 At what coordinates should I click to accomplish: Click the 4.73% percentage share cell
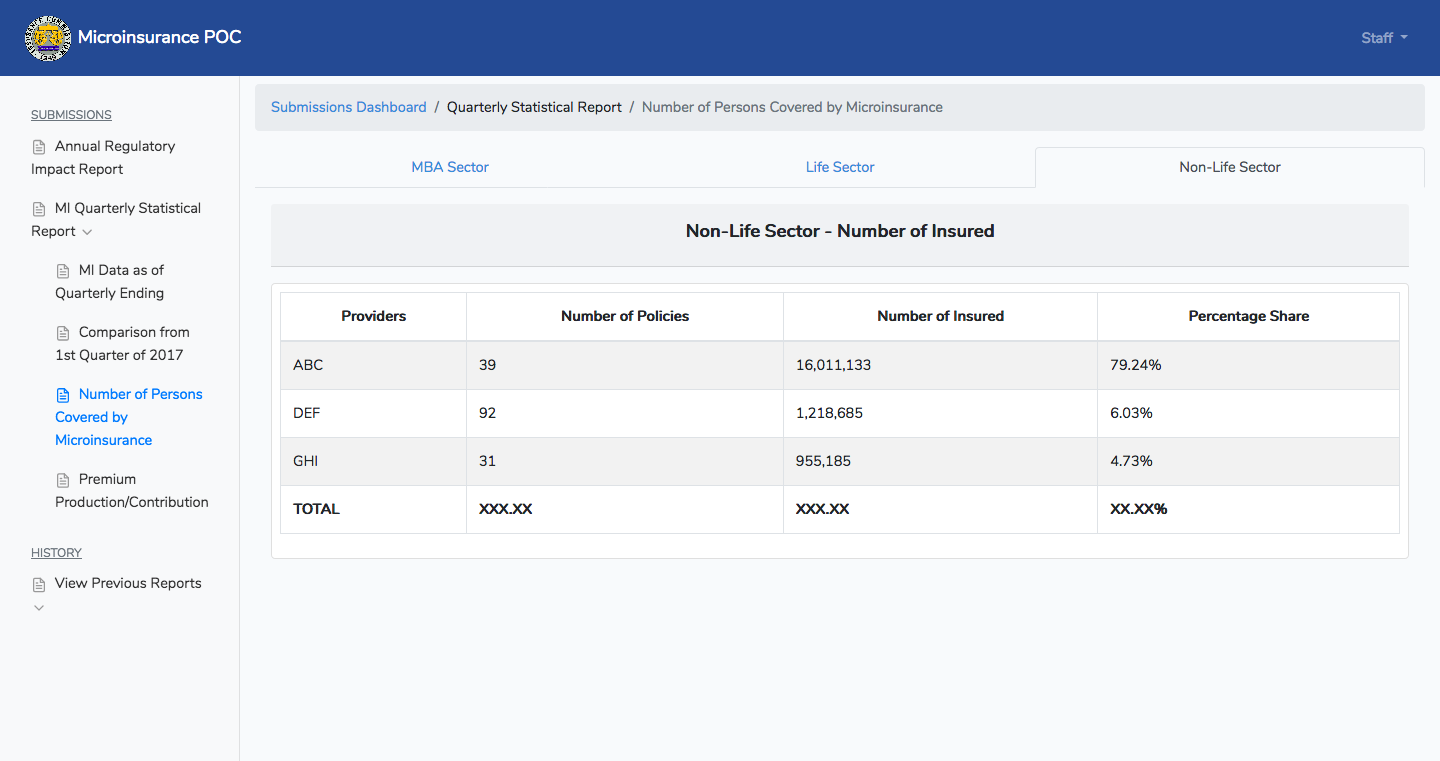click(x=1248, y=461)
